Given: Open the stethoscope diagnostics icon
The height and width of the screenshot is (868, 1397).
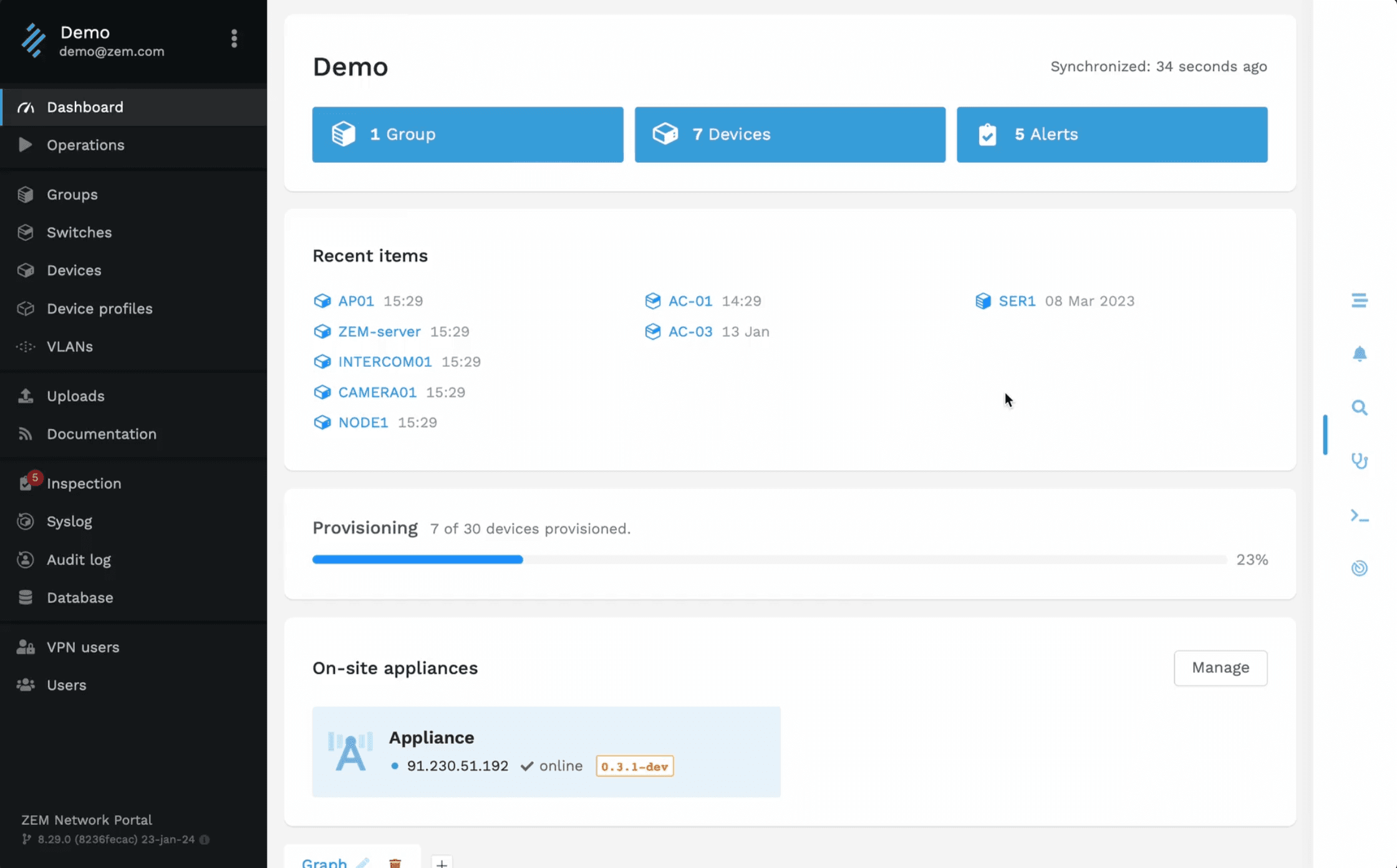Looking at the screenshot, I should click(x=1359, y=461).
